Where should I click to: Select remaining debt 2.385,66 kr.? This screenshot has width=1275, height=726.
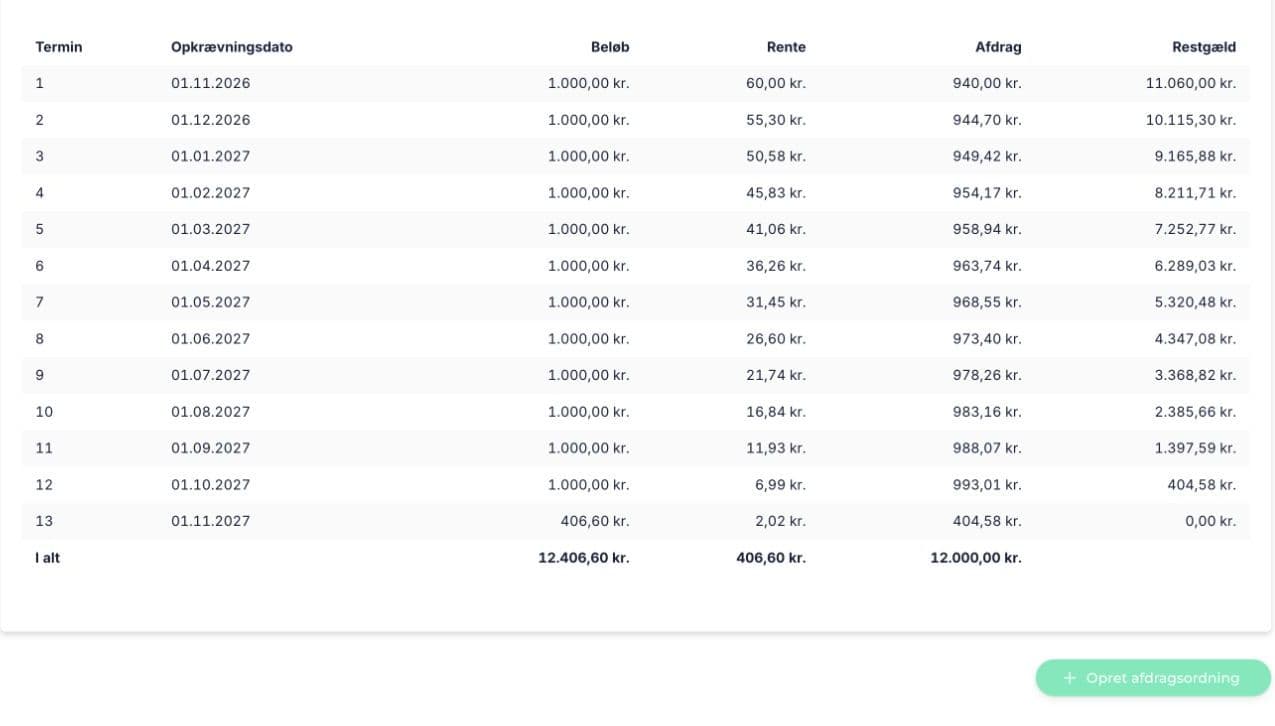click(1196, 412)
